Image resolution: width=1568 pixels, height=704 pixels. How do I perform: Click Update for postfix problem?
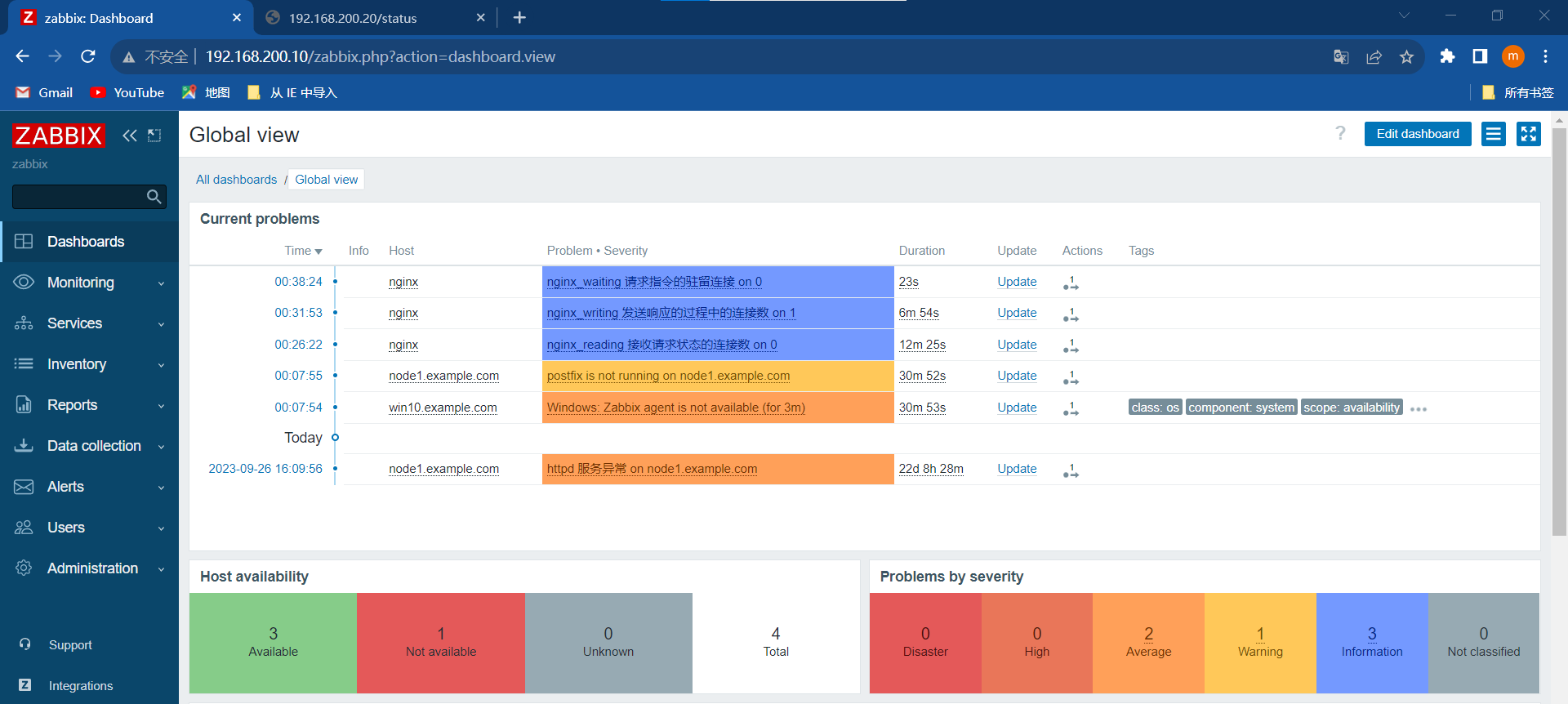click(x=1017, y=376)
